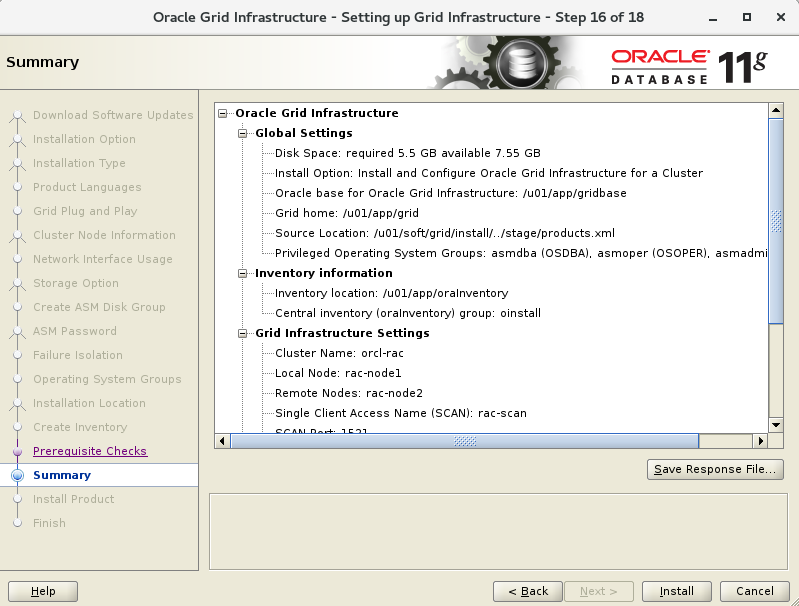Select the Oracle base gridbase row
Screen dimensions: 799x606
[450, 193]
